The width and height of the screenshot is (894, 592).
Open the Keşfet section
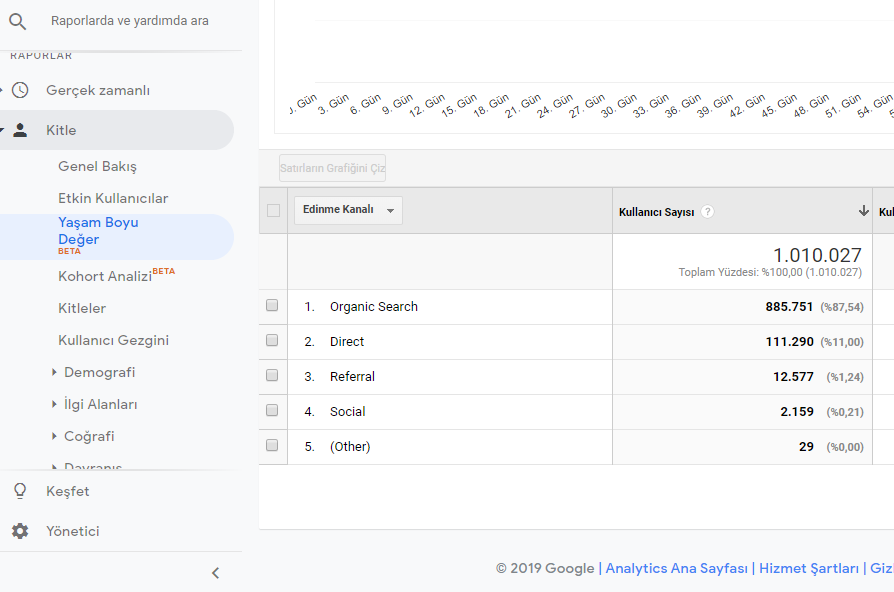(68, 492)
